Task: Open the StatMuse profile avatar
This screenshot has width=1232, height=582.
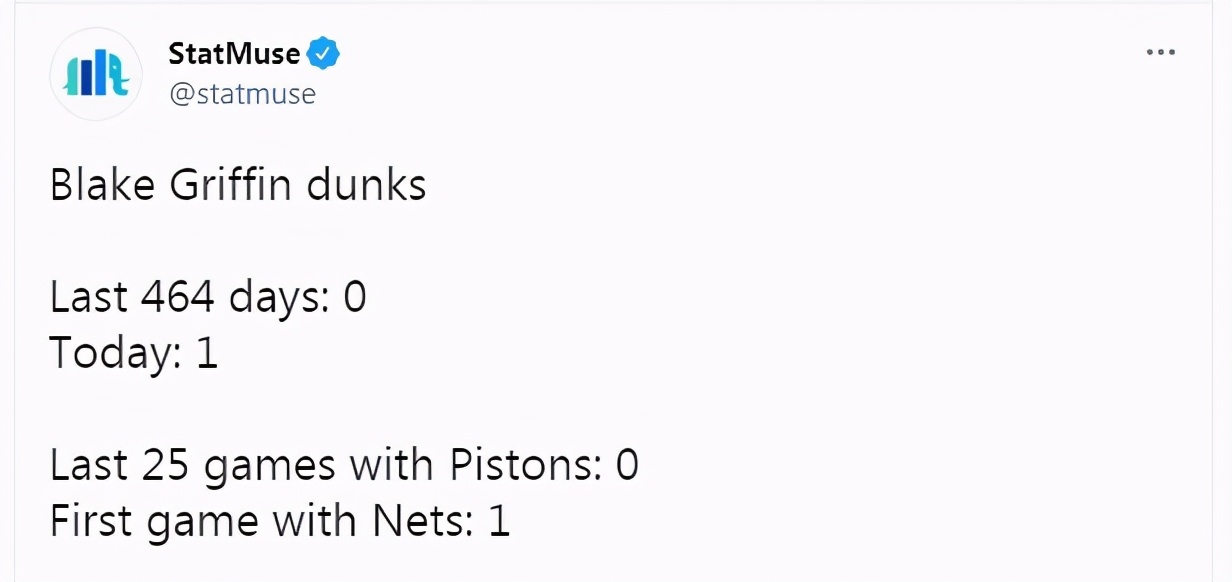Action: [96, 74]
